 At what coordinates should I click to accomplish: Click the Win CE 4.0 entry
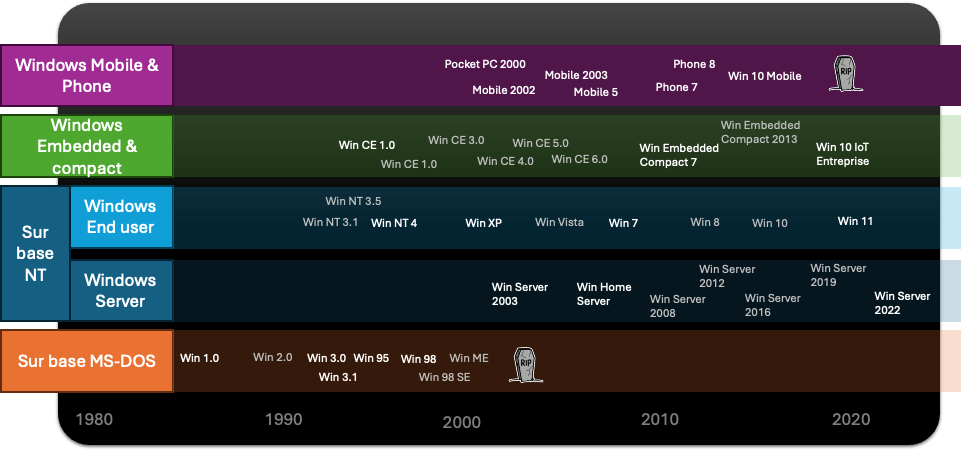[505, 162]
